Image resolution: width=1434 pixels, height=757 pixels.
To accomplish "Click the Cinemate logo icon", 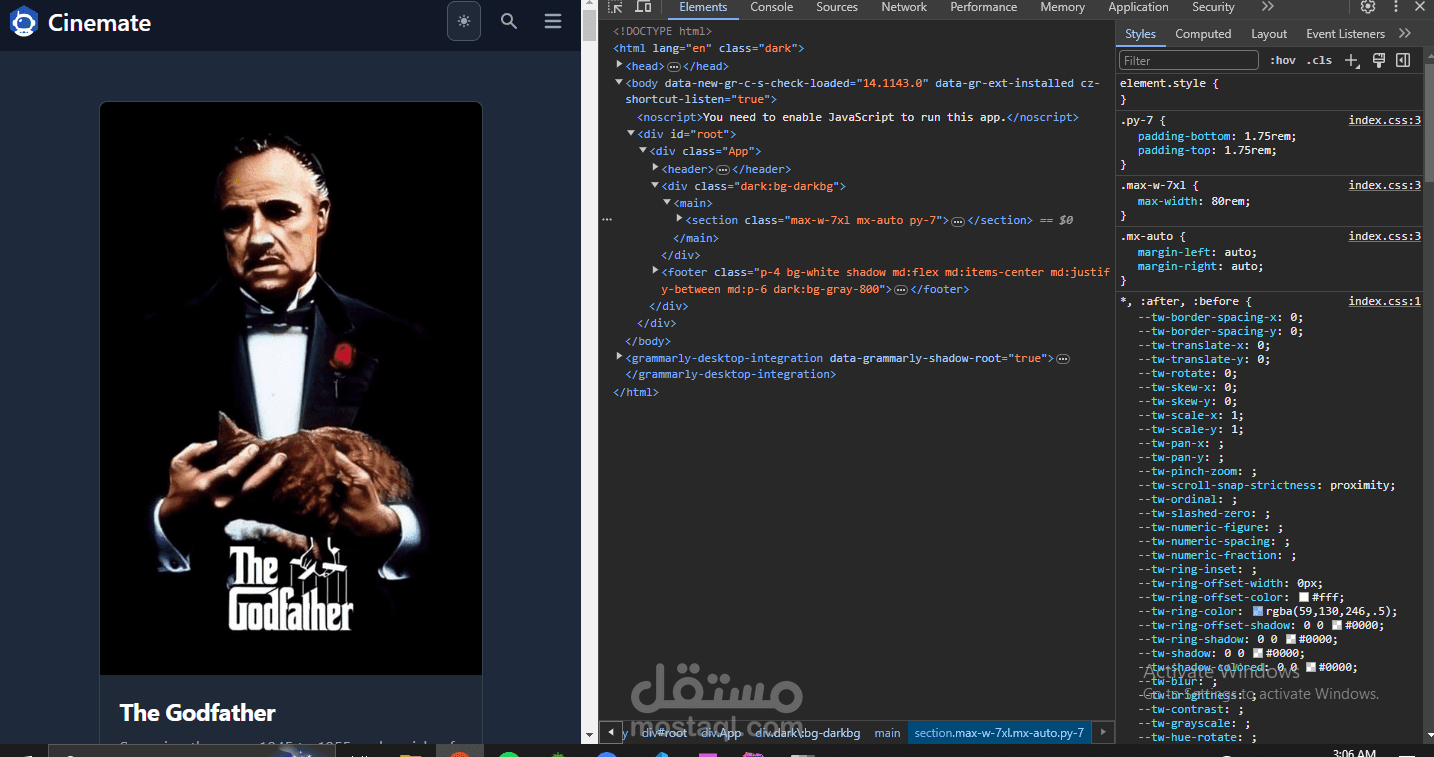I will (x=24, y=21).
